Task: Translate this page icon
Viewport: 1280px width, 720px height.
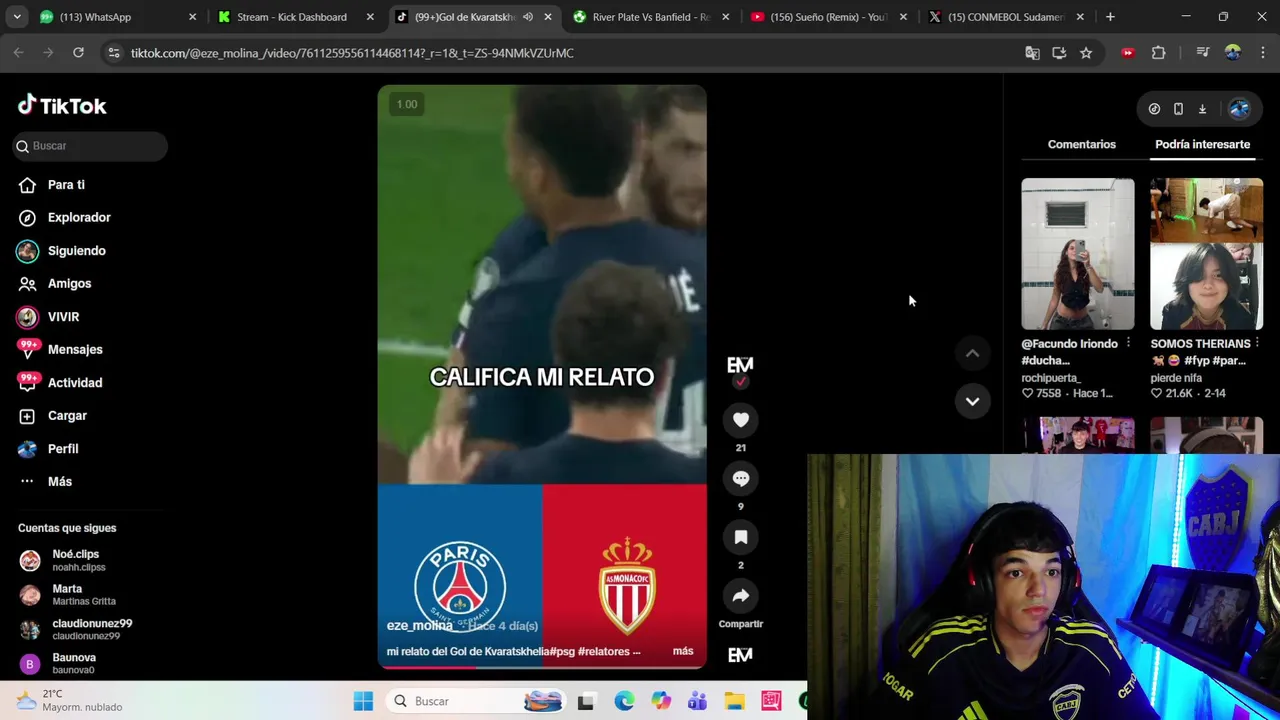Action: click(x=1032, y=53)
